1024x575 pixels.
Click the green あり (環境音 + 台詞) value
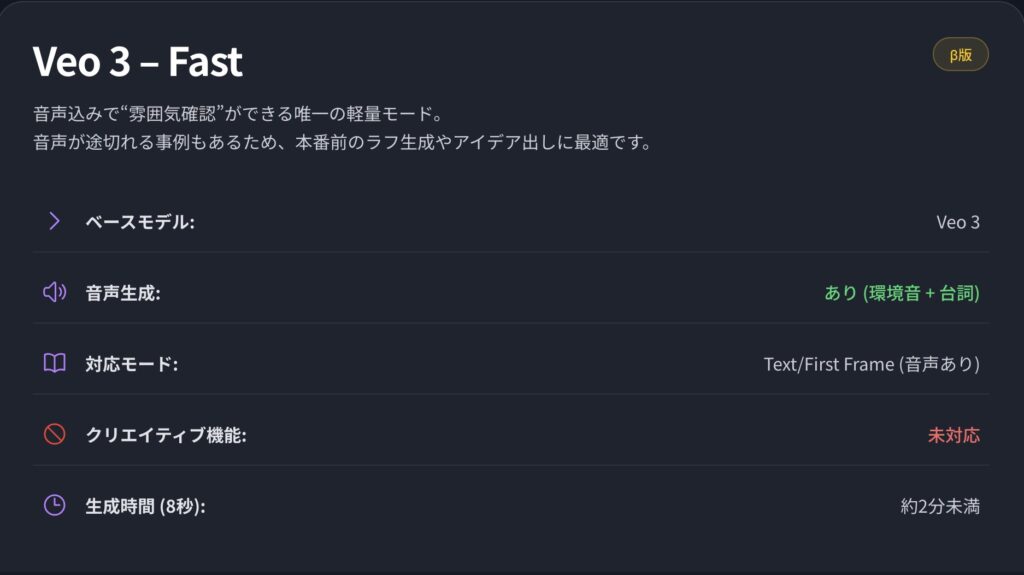[902, 293]
